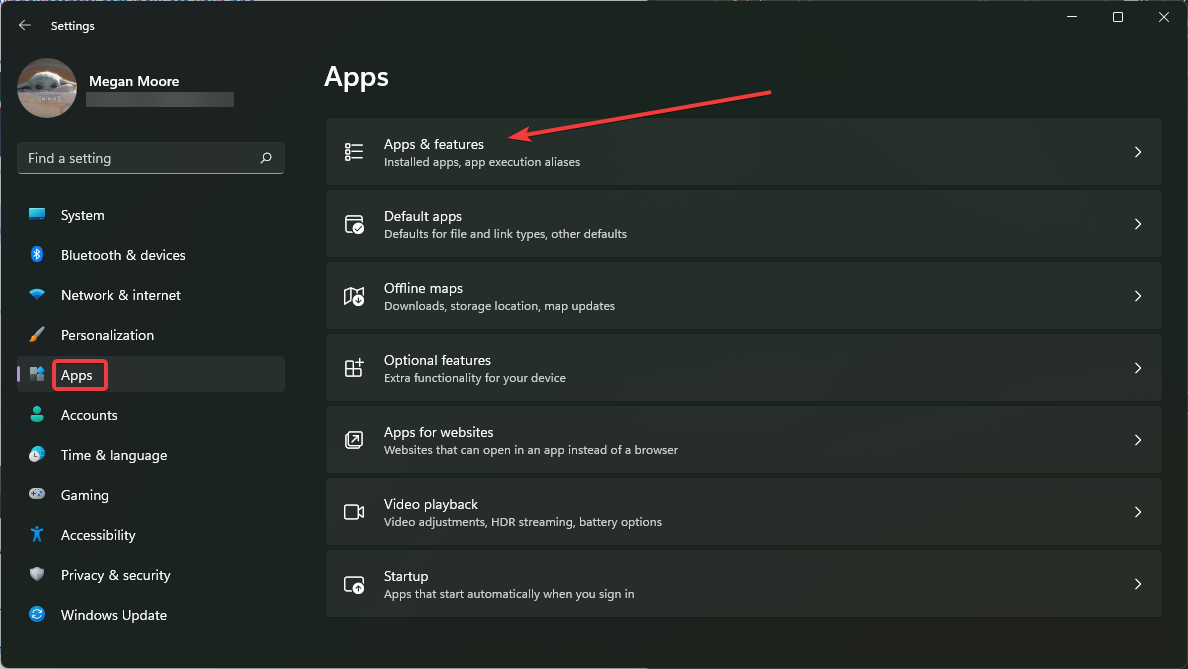The image size is (1188, 669).
Task: Click the Apps page heading
Action: click(356, 77)
